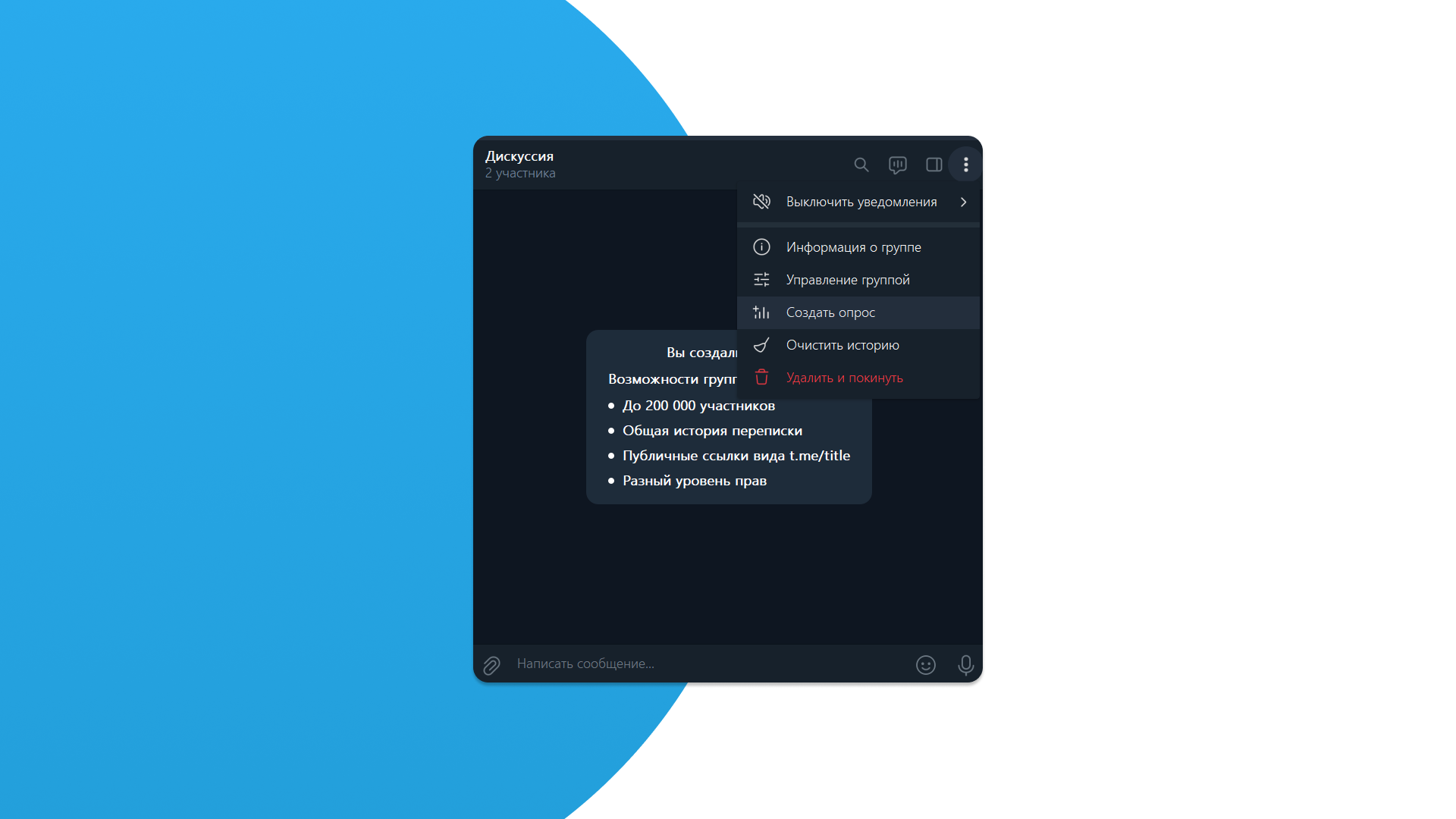Click the mute/notifications bell icon
The image size is (1456, 819).
762,201
